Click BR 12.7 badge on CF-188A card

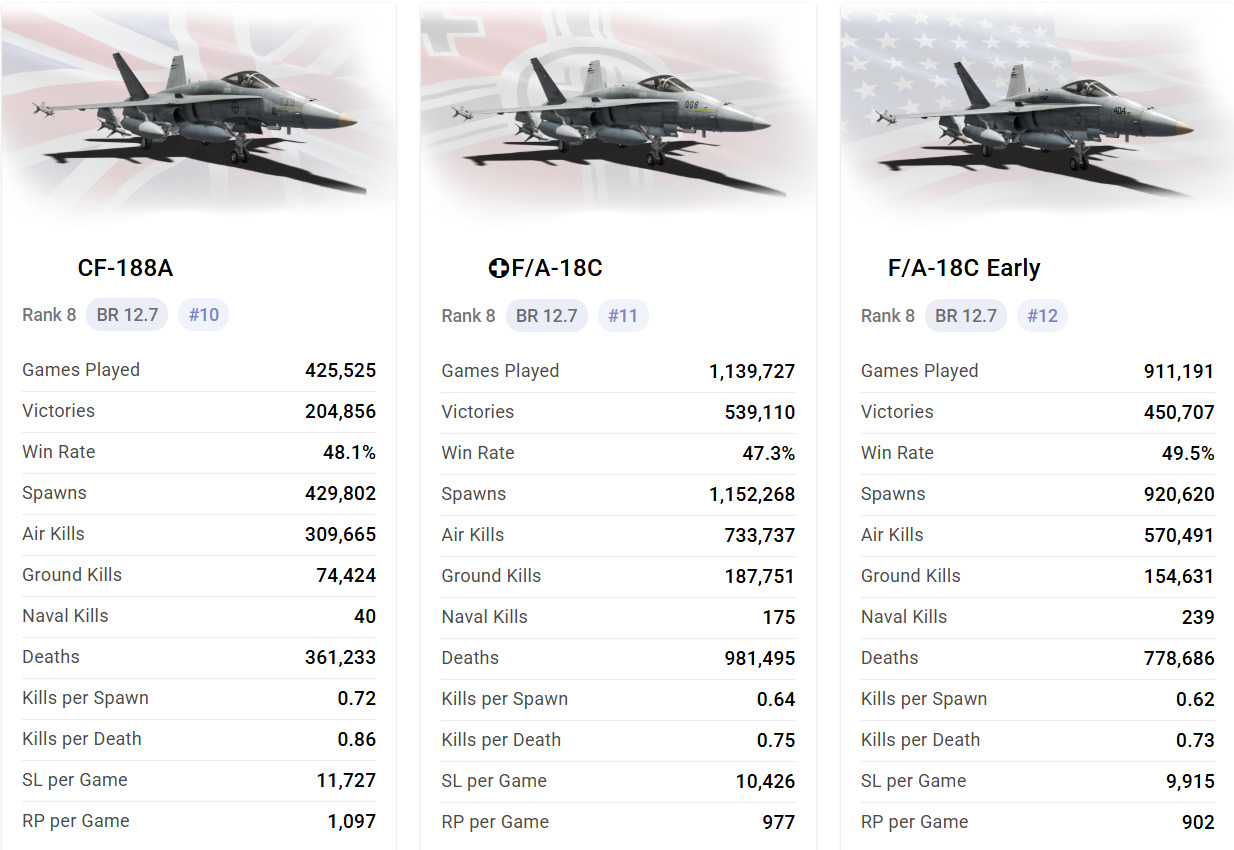[127, 315]
